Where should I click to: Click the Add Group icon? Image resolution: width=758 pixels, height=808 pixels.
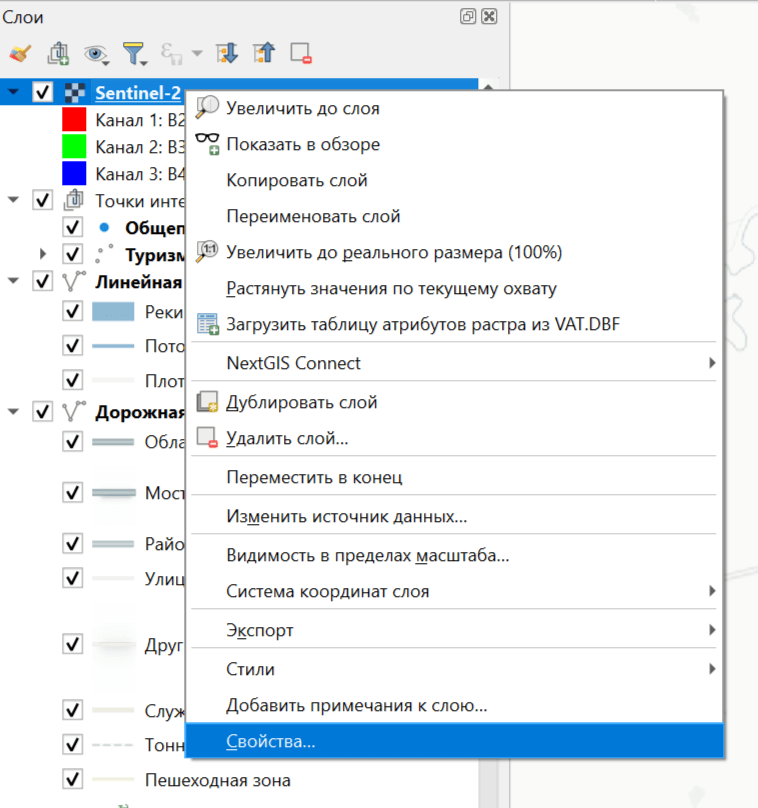point(58,53)
